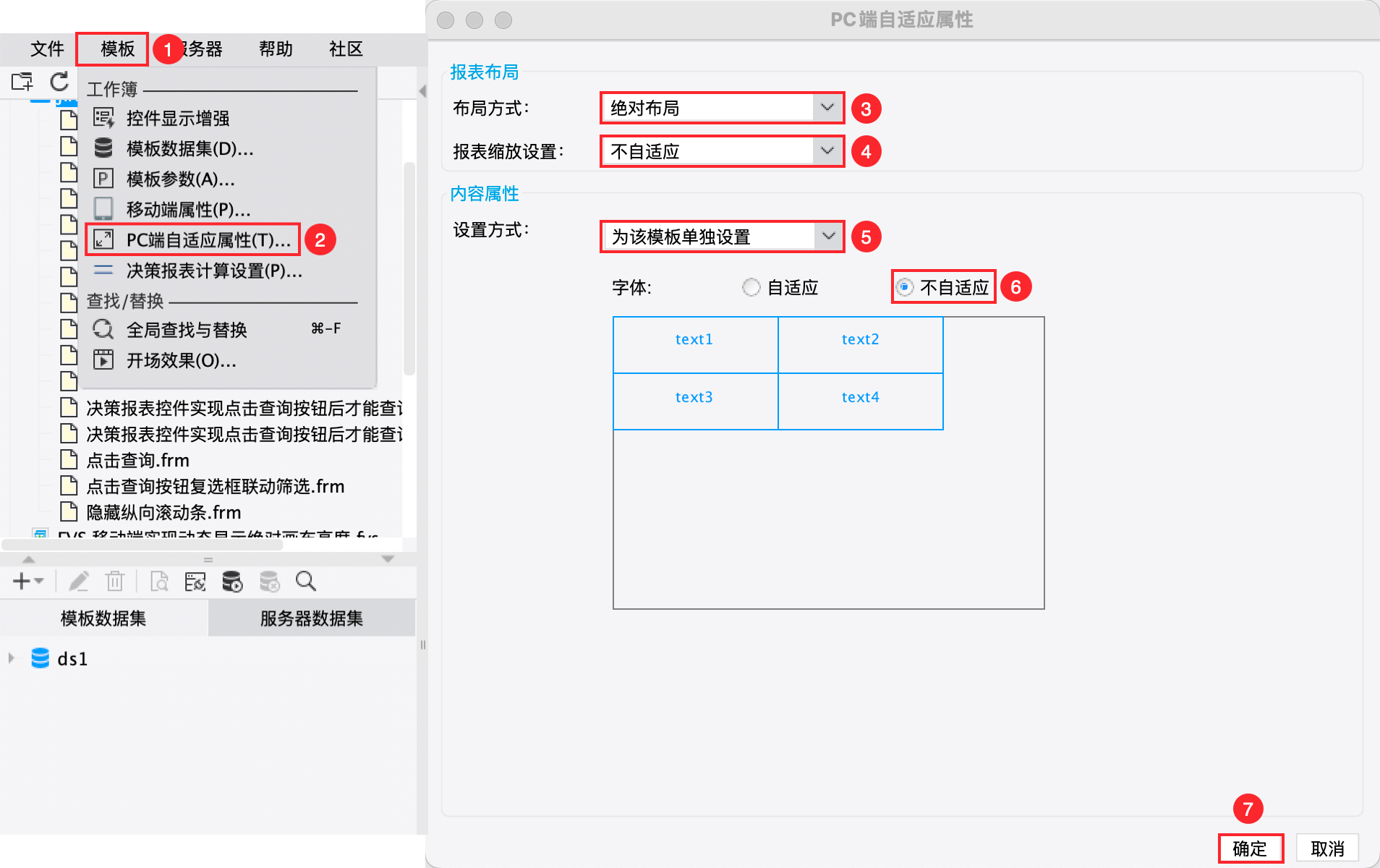
Task: Click the dataset table settings icon
Action: [x=195, y=581]
